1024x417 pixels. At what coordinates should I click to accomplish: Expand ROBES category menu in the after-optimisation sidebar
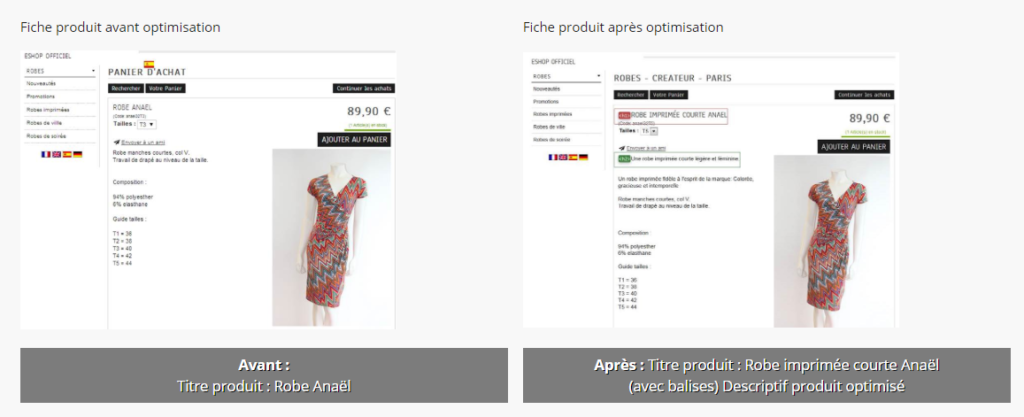(x=566, y=76)
